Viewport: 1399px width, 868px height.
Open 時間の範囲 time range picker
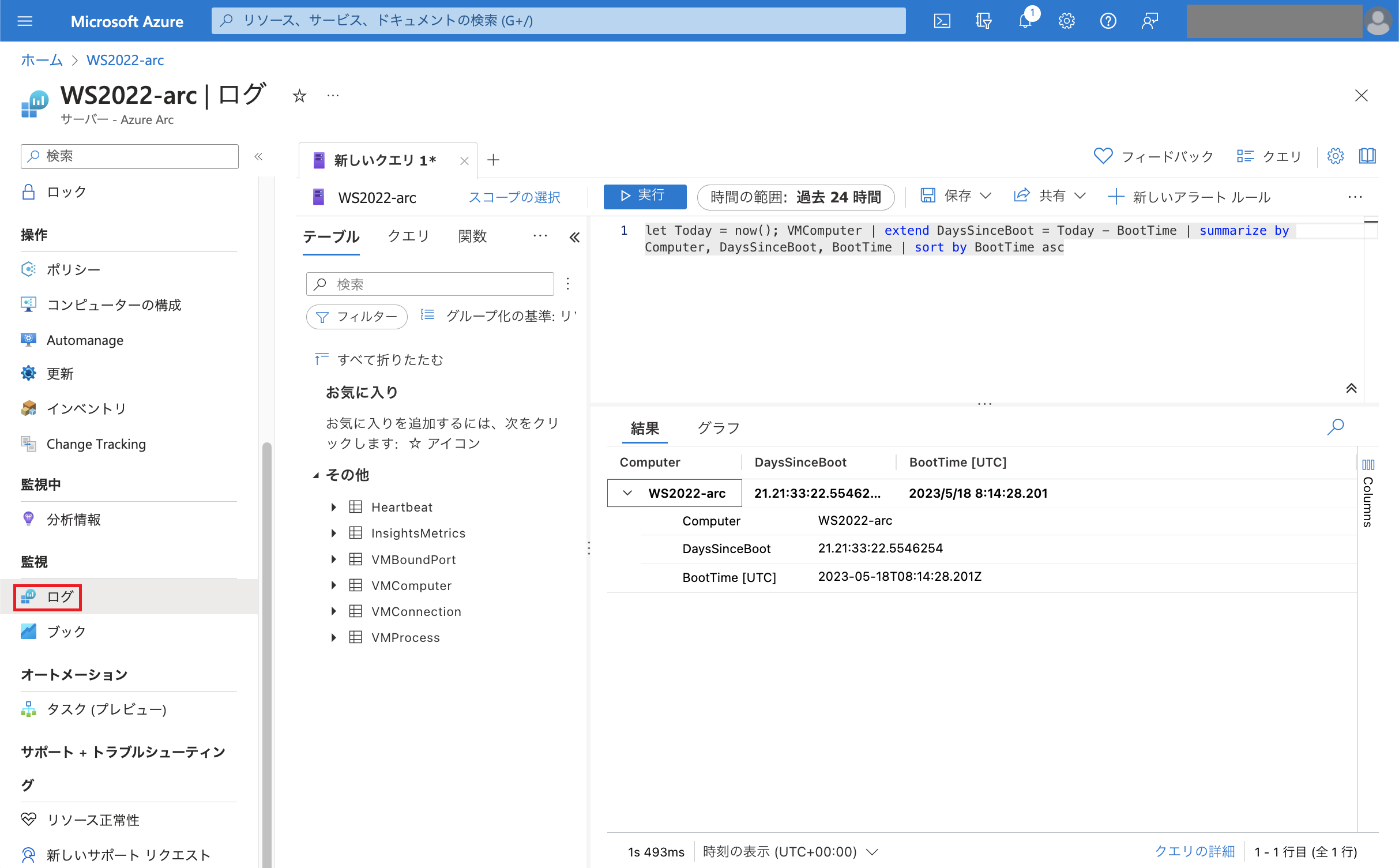[796, 197]
